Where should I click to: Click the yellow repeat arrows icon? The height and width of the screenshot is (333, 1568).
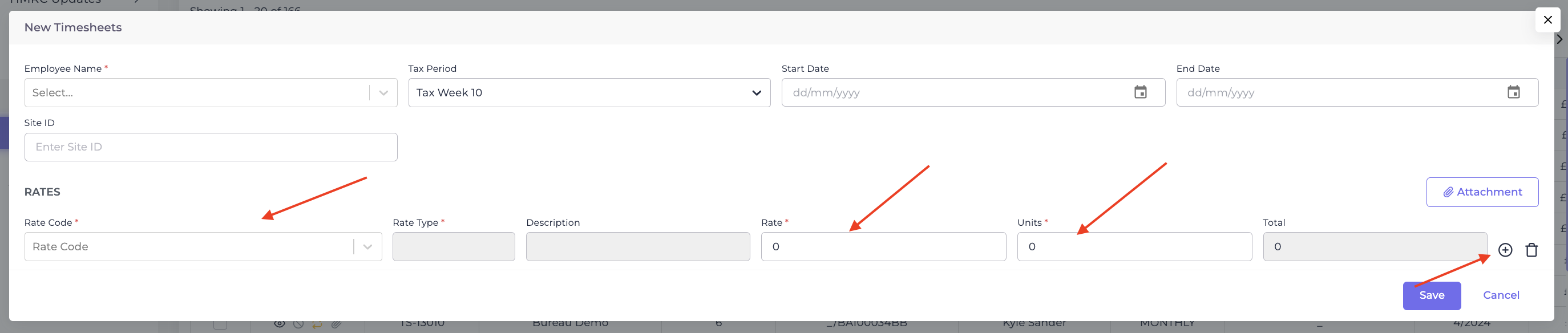pyautogui.click(x=317, y=324)
